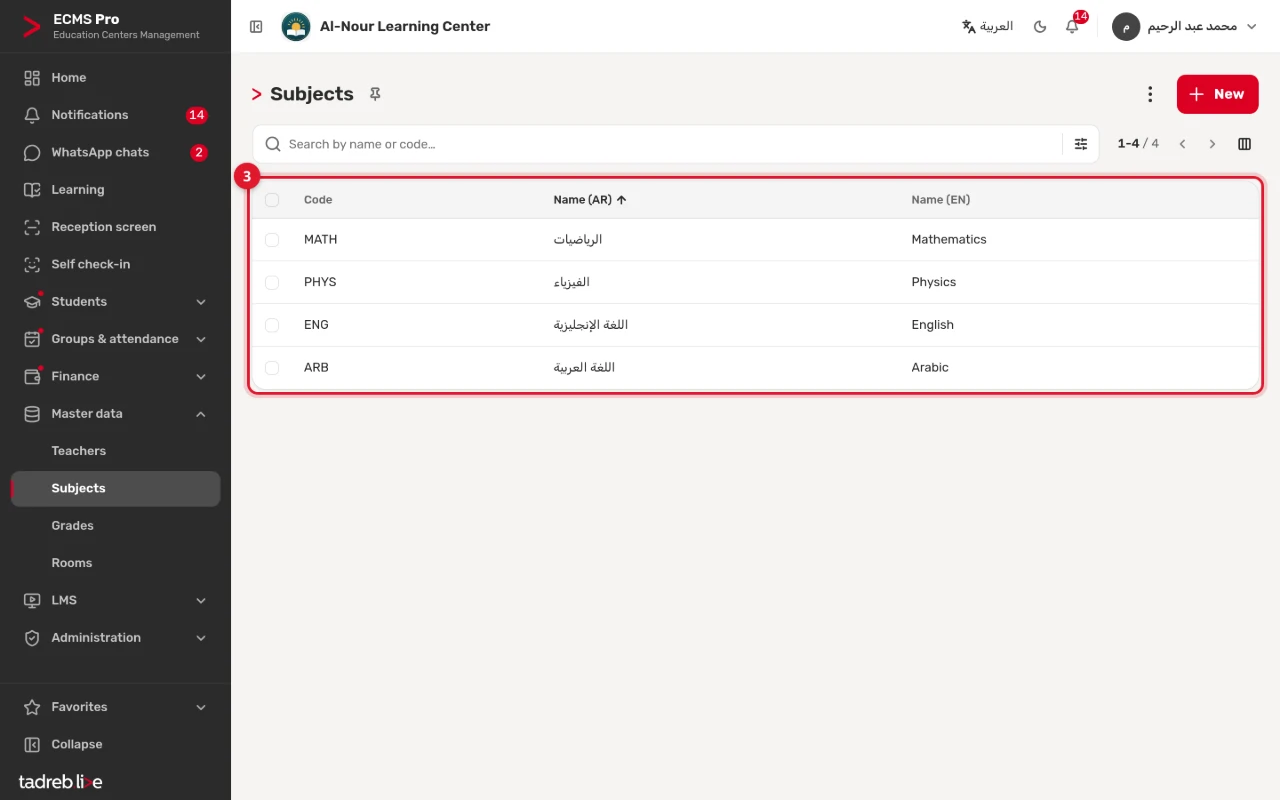Switch language to العربية
1280x800 pixels.
click(x=987, y=27)
